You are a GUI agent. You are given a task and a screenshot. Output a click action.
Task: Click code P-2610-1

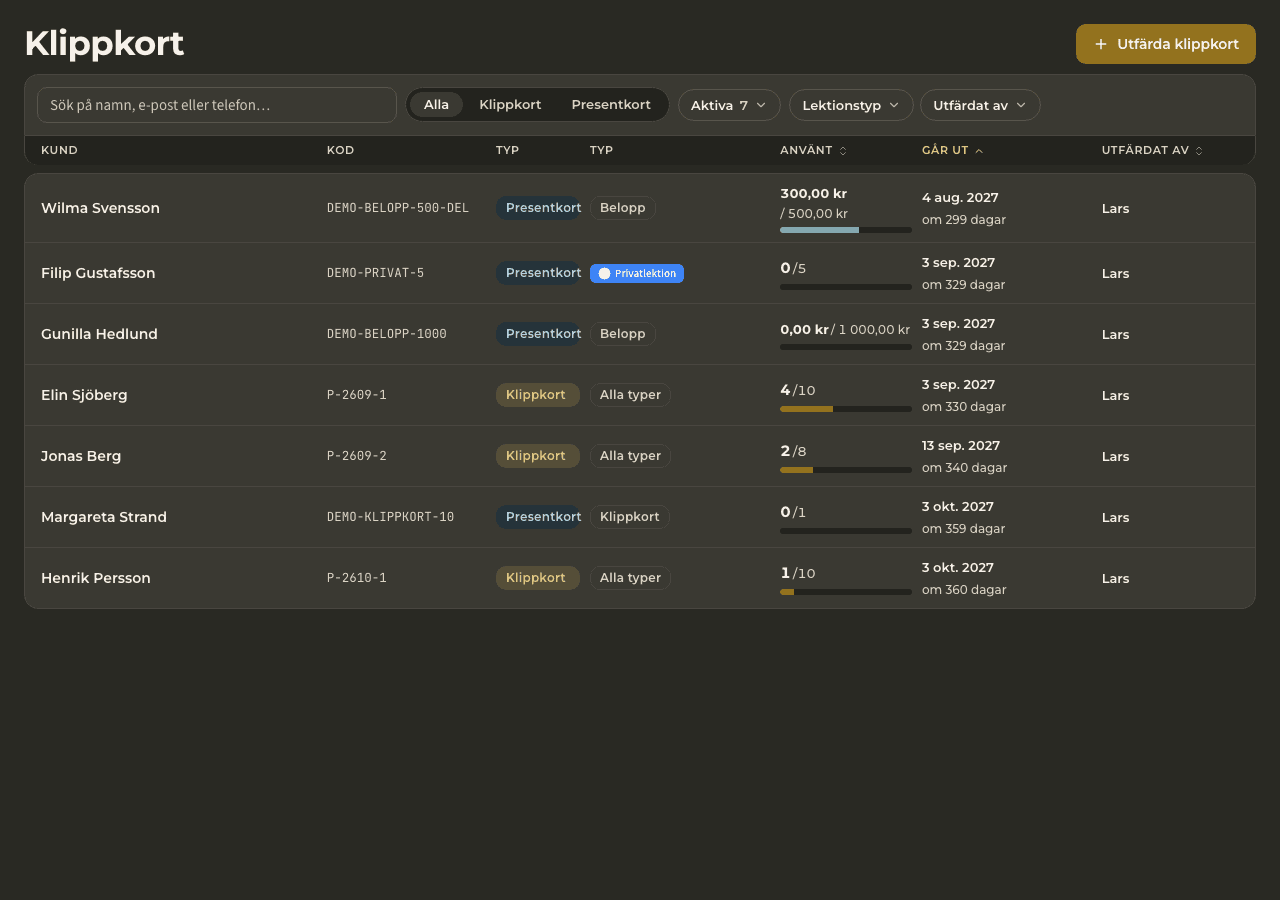(x=357, y=578)
